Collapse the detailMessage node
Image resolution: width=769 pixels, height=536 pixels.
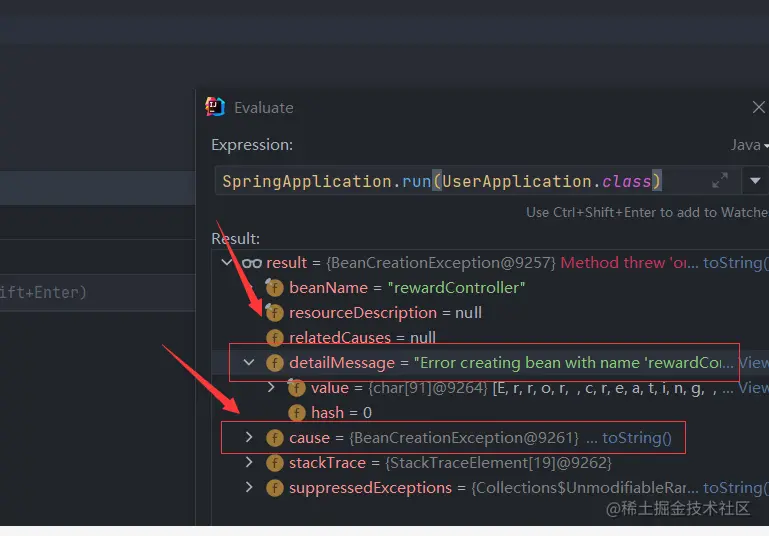coord(249,362)
